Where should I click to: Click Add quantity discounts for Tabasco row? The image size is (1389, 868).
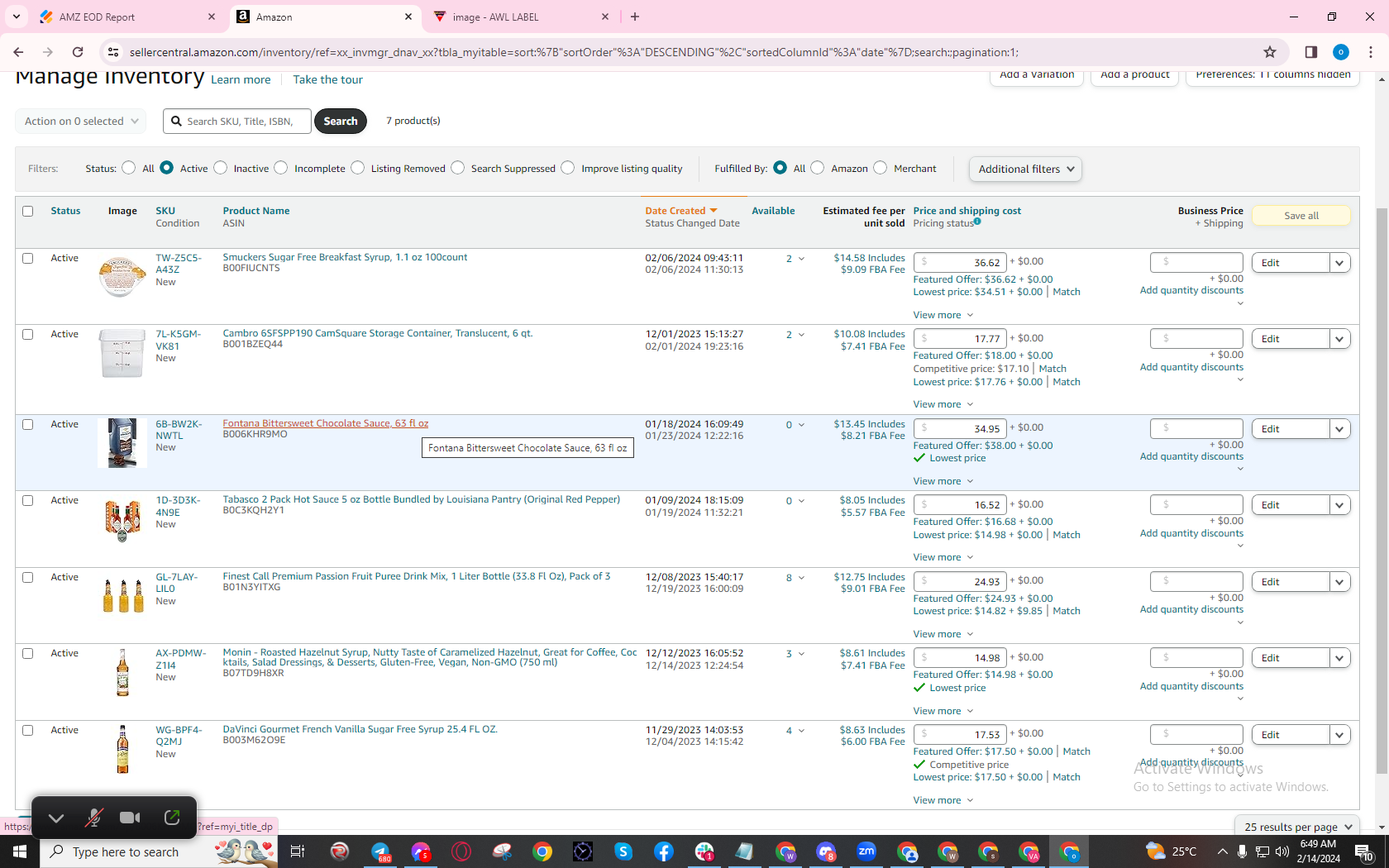point(1191,533)
